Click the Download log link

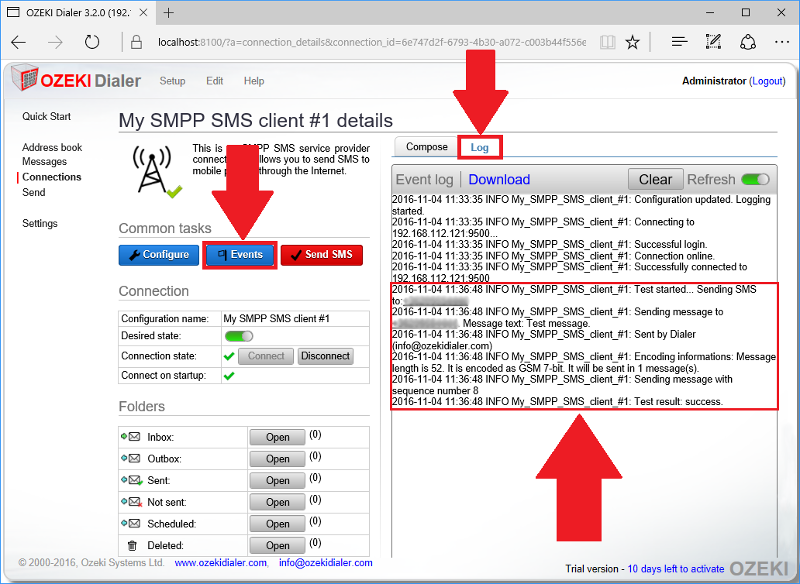coord(499,179)
